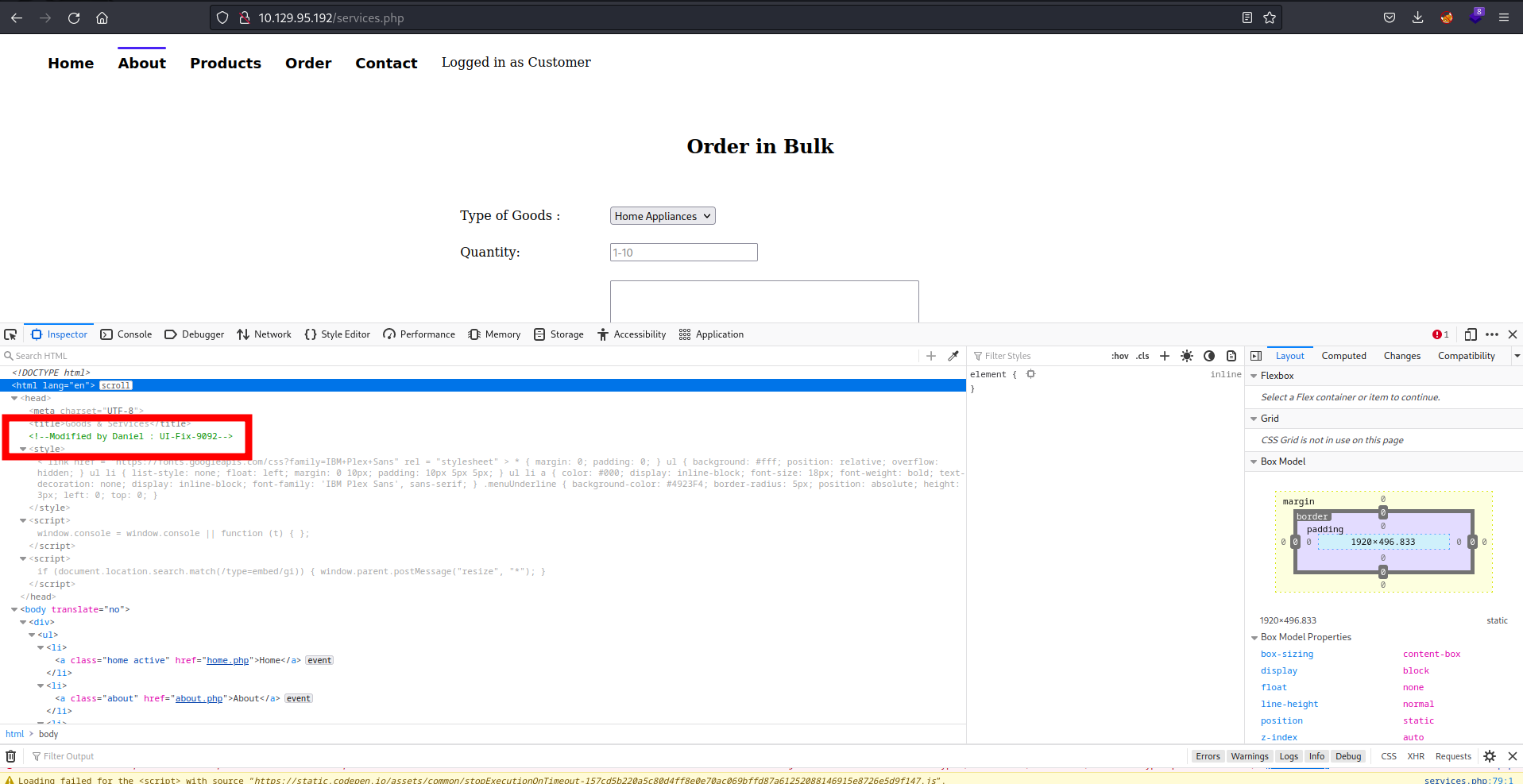Screen dimensions: 1523x784
Task: Create new node with plus icon
Action: click(x=931, y=356)
